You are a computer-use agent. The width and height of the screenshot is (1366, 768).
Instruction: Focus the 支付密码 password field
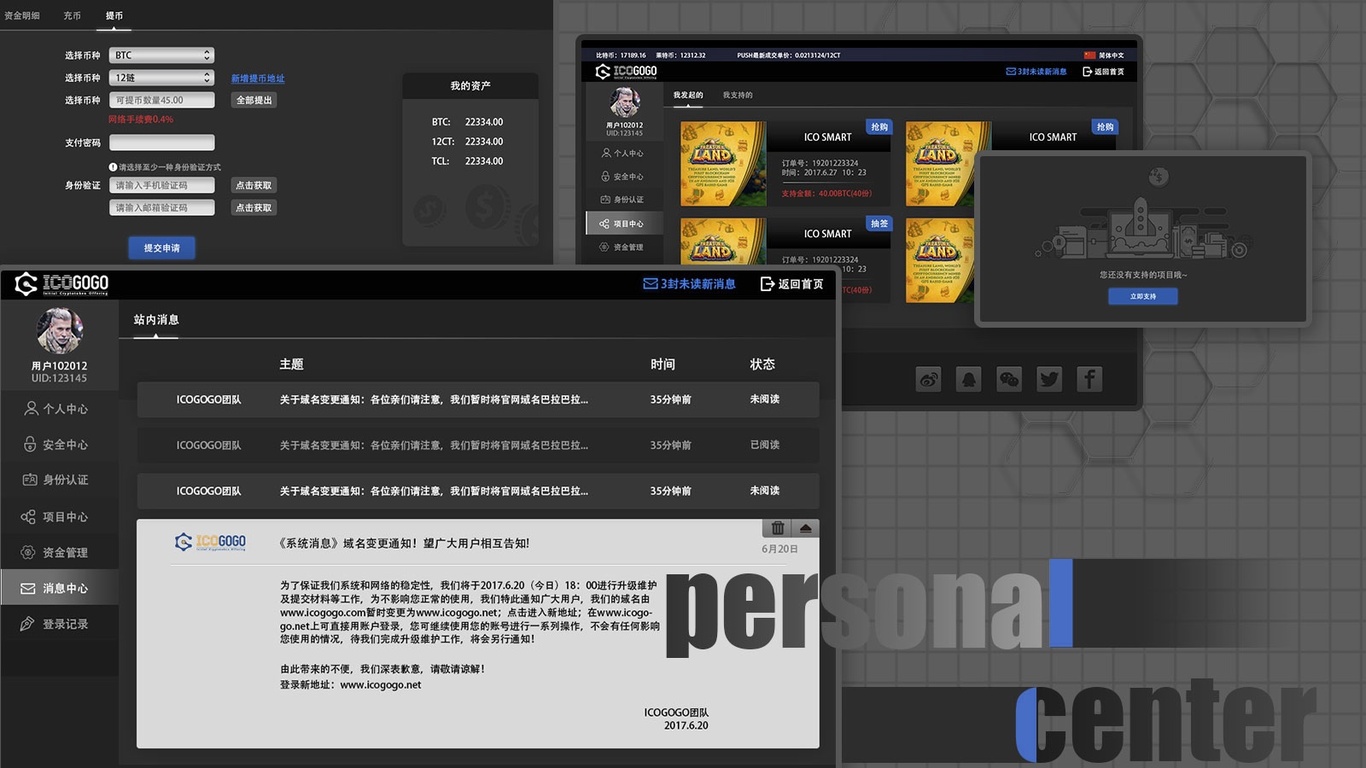[162, 143]
